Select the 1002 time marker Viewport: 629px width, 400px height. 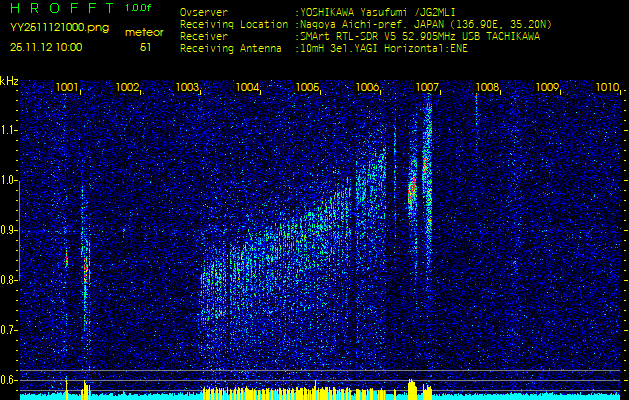(127, 87)
